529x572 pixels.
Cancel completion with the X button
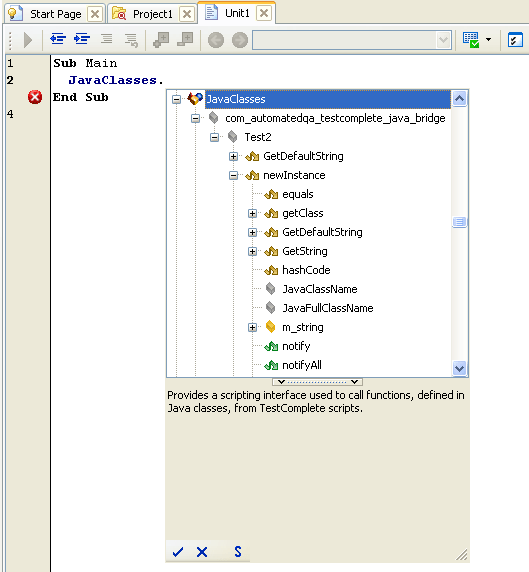click(202, 552)
